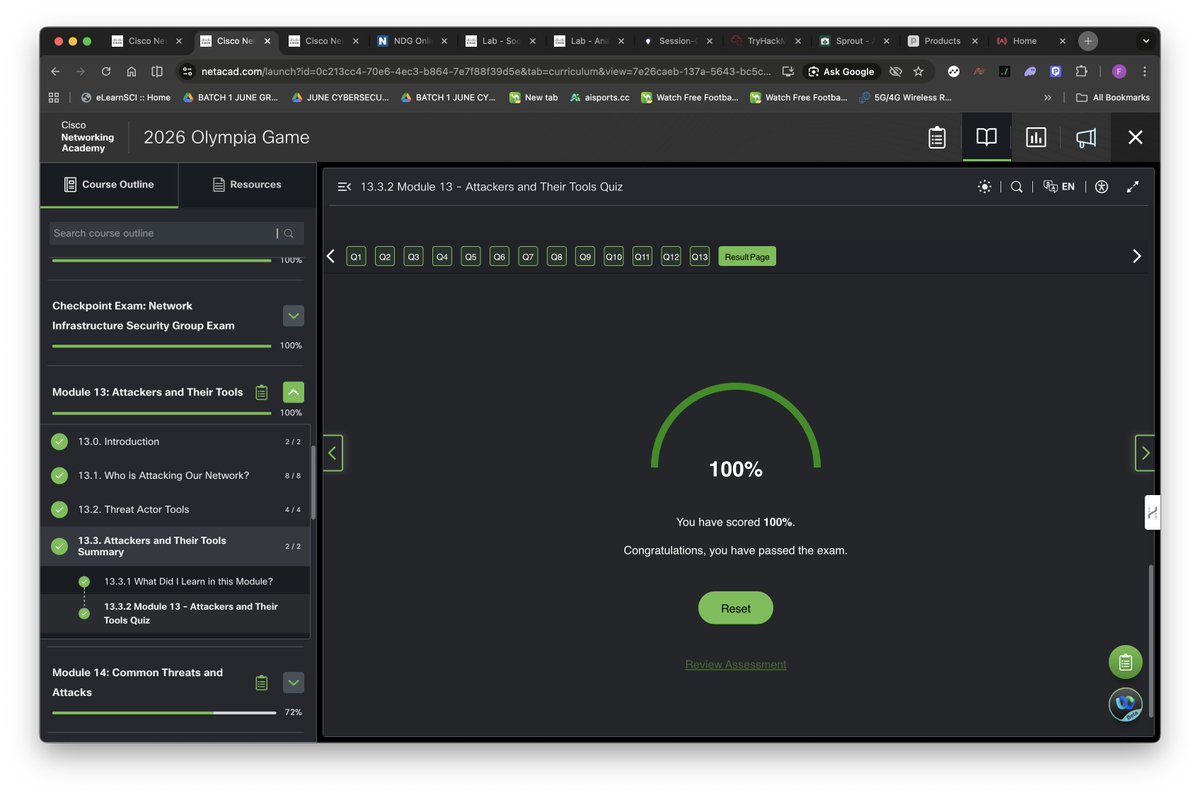1200x795 pixels.
Task: Click the floating green clipboard button
Action: coord(1126,662)
